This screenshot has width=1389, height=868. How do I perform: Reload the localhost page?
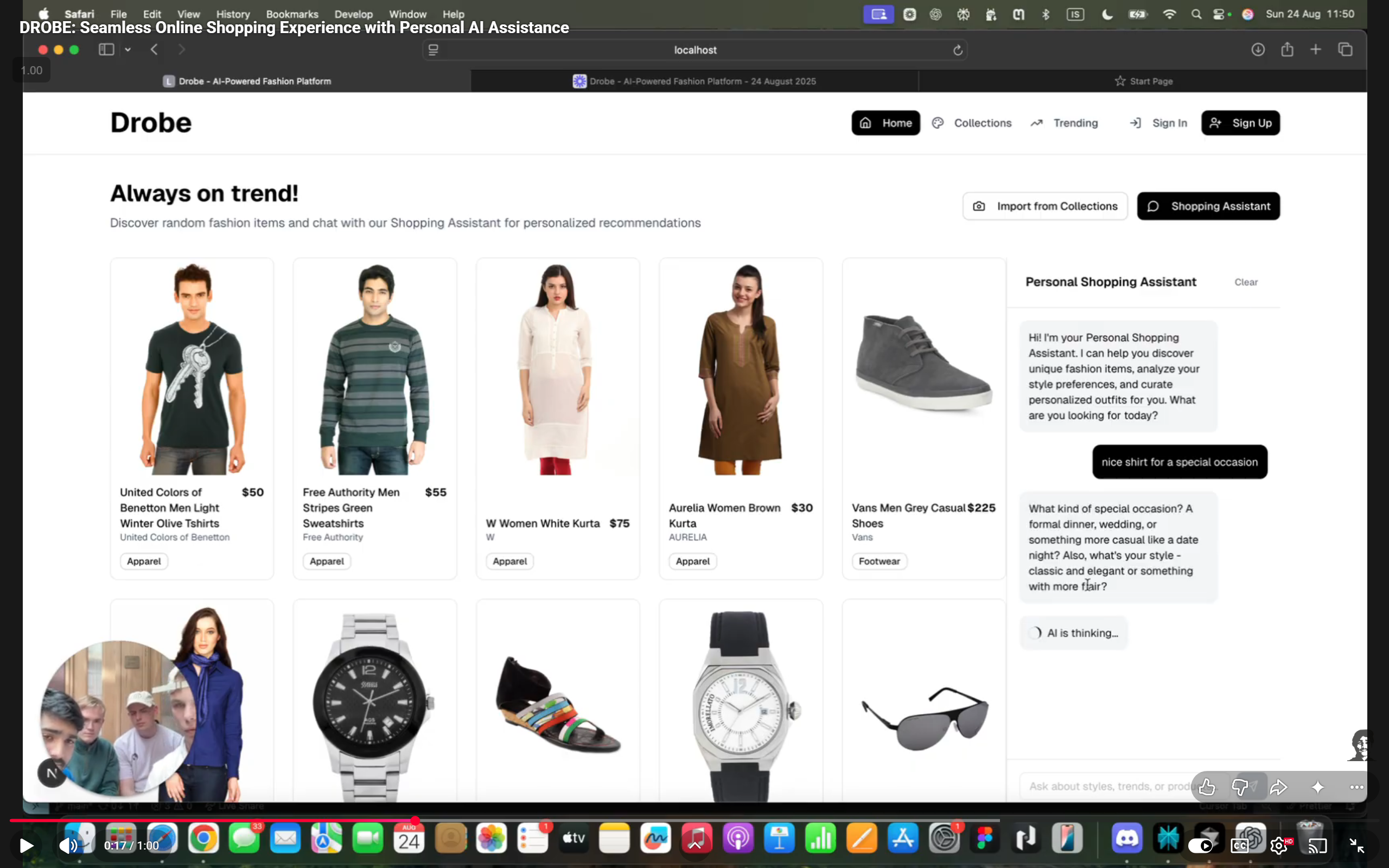[x=957, y=50]
